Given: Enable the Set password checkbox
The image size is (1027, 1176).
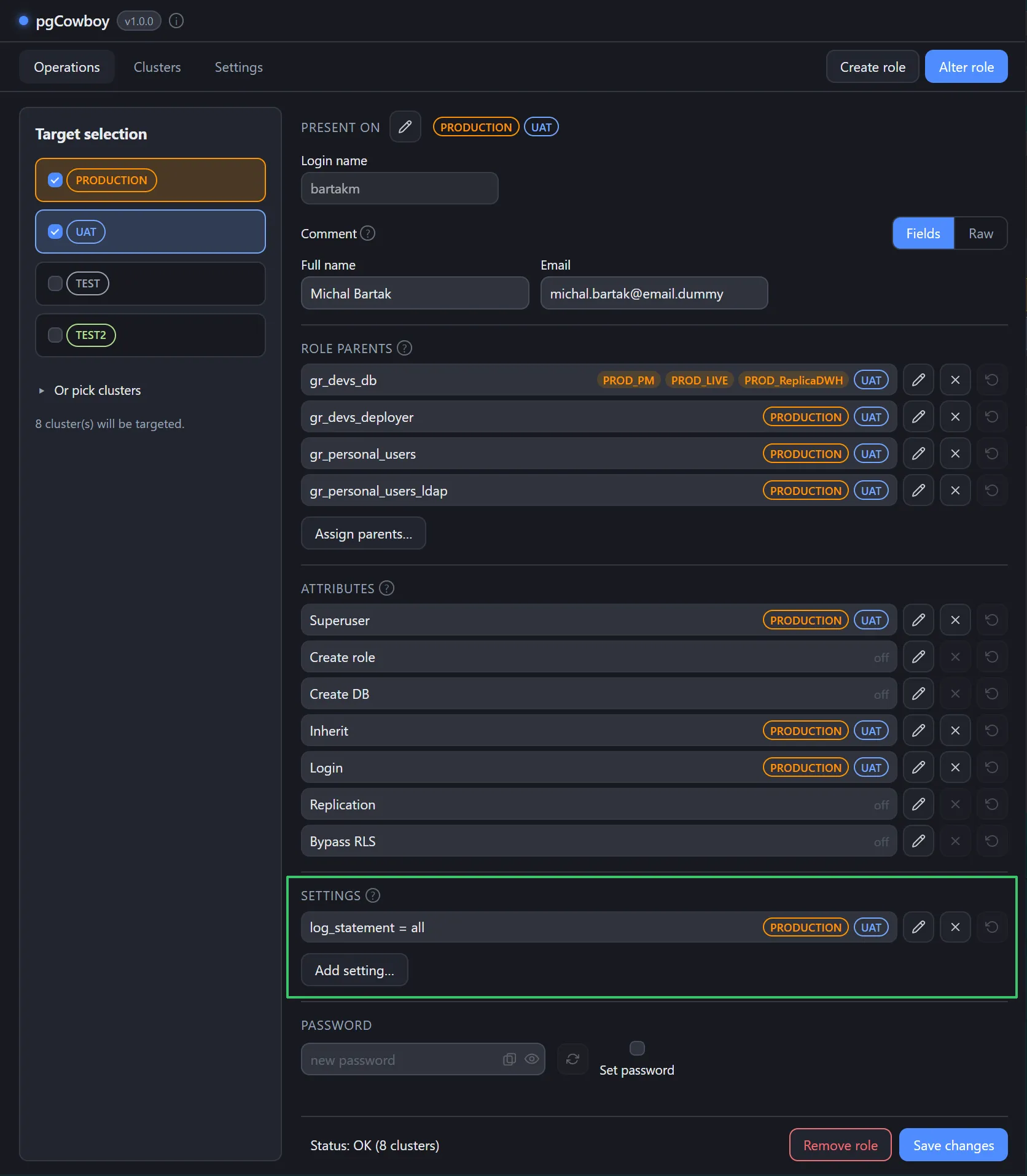Looking at the screenshot, I should point(637,1048).
